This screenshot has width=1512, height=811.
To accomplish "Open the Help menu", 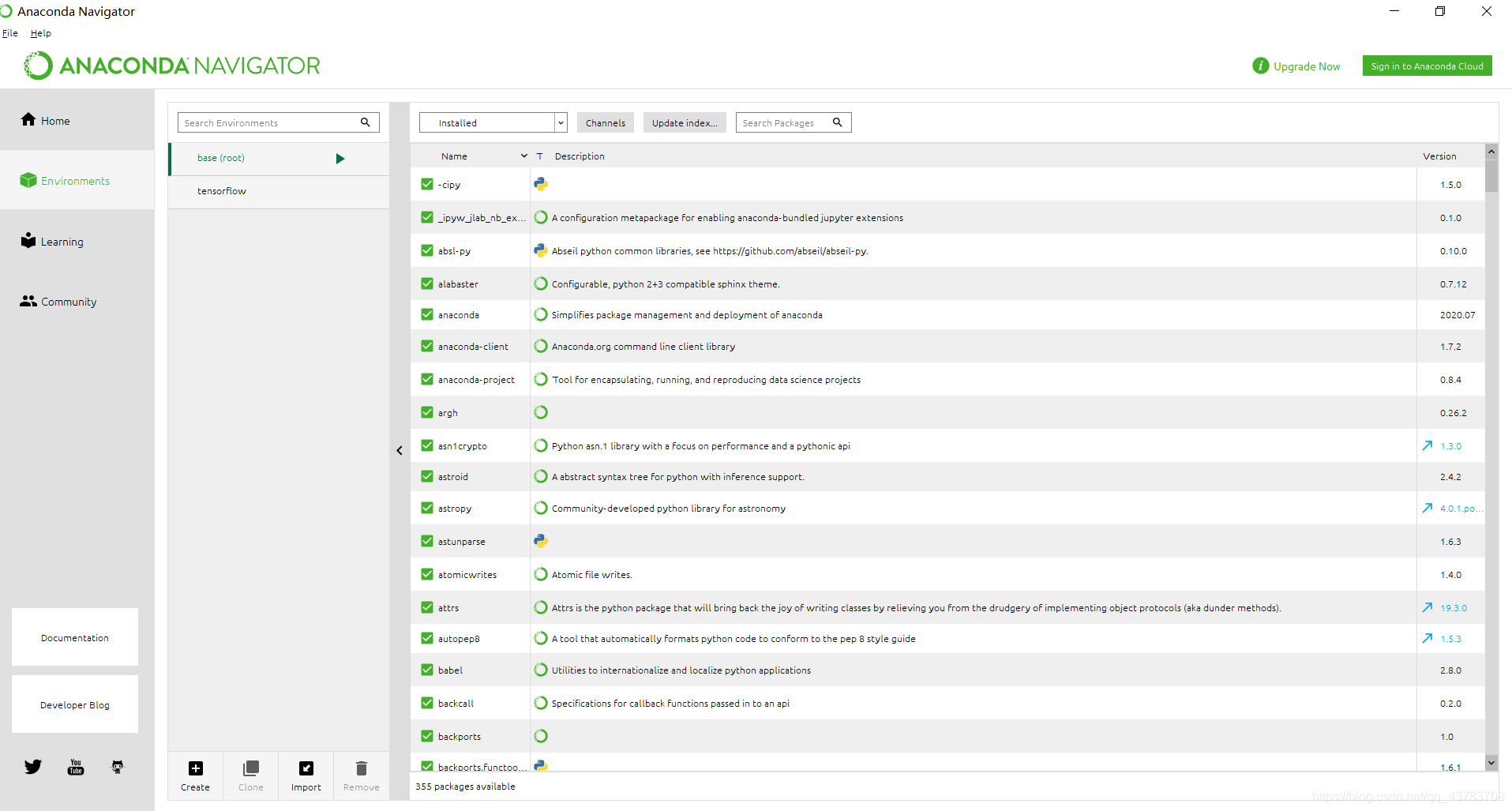I will coord(41,33).
